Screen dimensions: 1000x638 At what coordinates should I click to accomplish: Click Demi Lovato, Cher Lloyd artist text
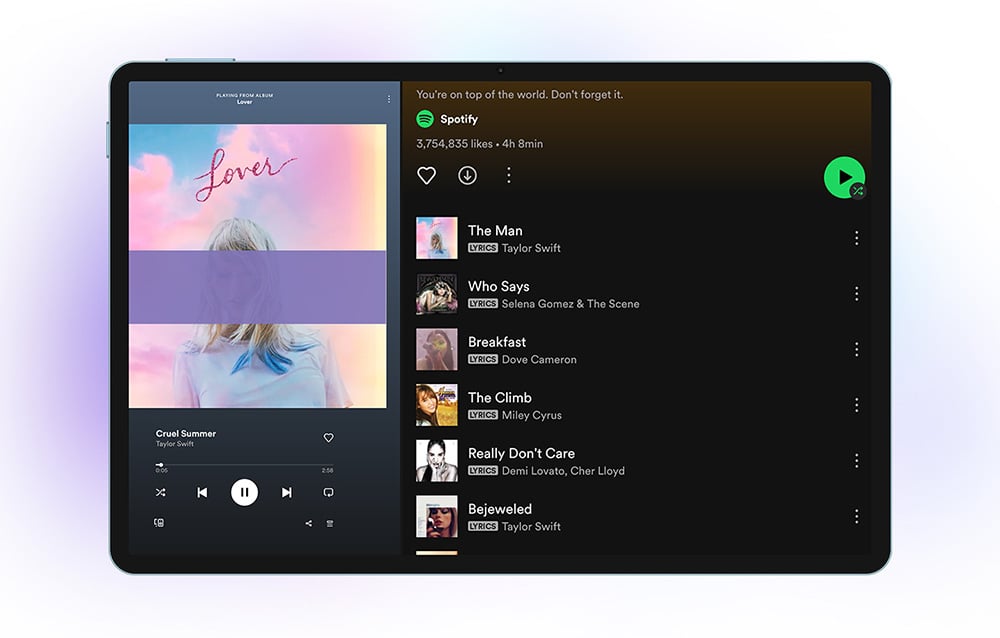pos(563,471)
